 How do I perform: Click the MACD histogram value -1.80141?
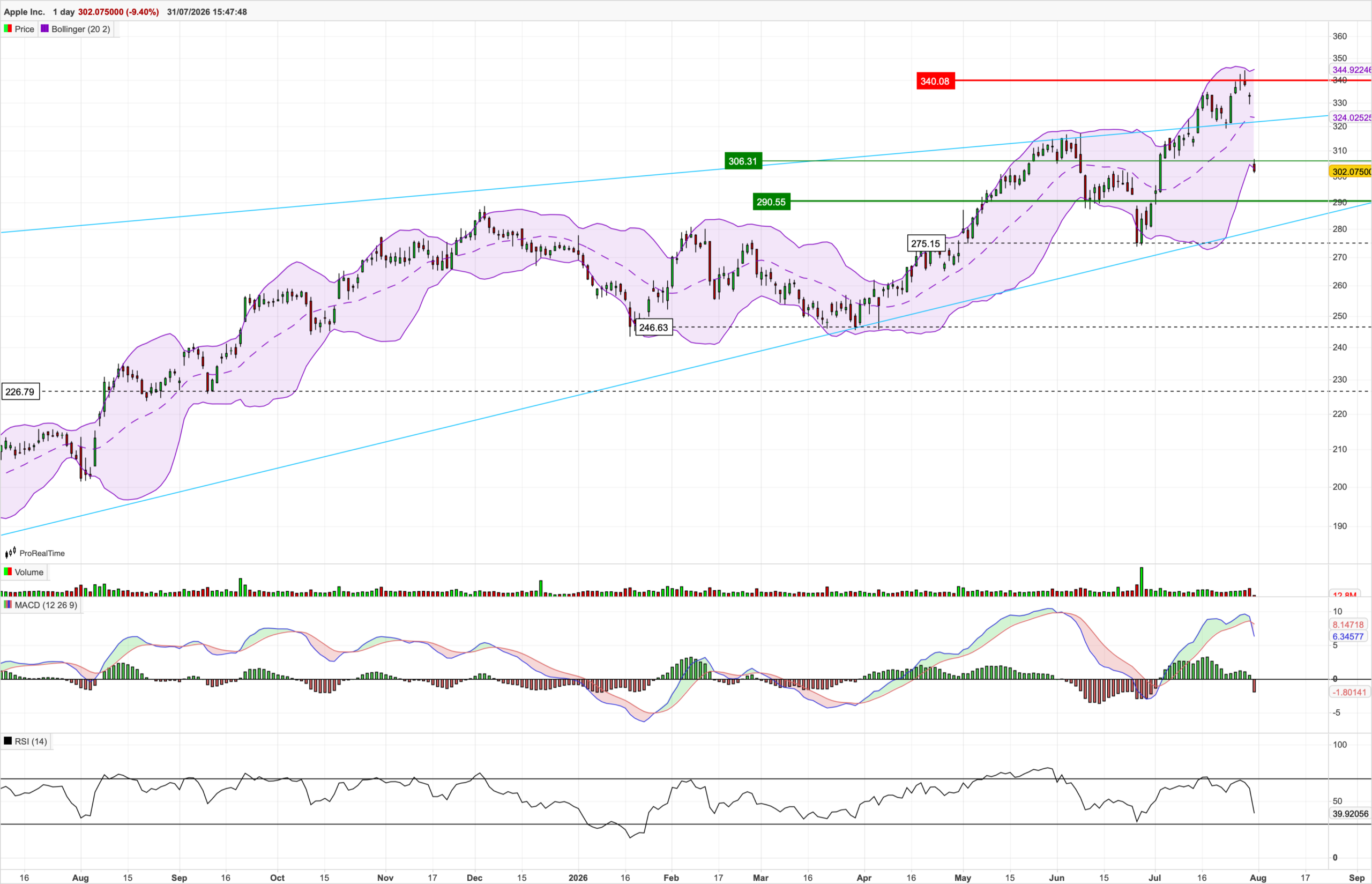1349,692
